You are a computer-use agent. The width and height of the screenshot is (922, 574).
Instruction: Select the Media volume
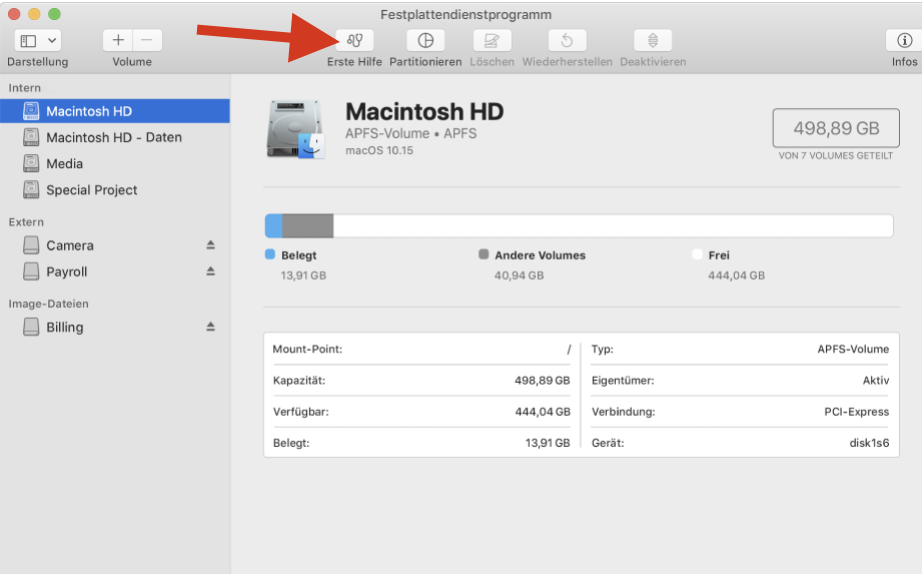pyautogui.click(x=64, y=163)
